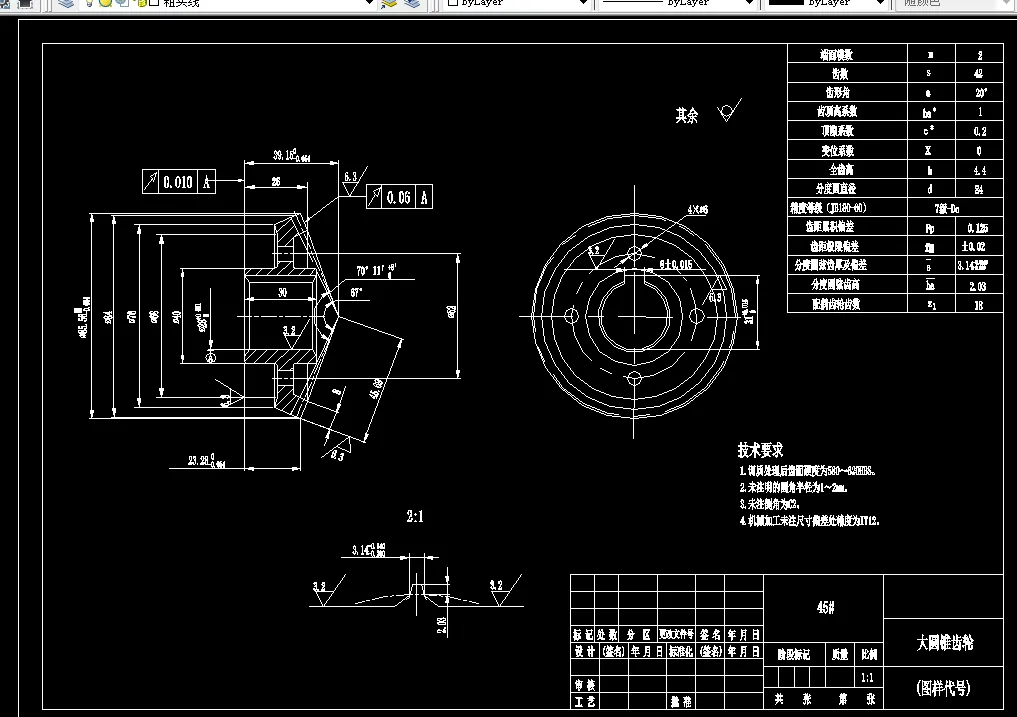Screen dimensions: 1017x717
Task: Select the 分度圆直径 row label
Action: click(x=836, y=189)
